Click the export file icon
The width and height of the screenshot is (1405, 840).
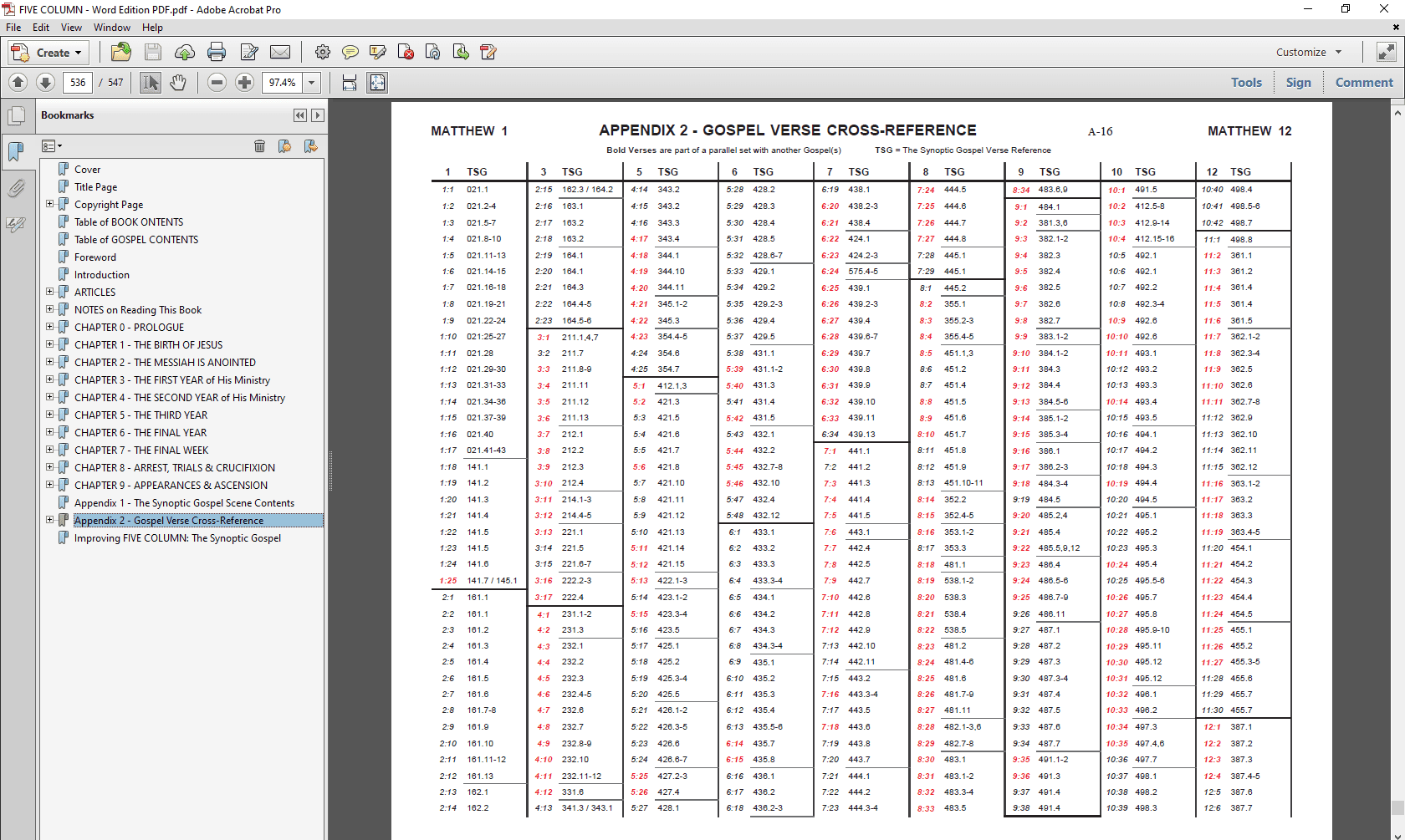pos(461,53)
